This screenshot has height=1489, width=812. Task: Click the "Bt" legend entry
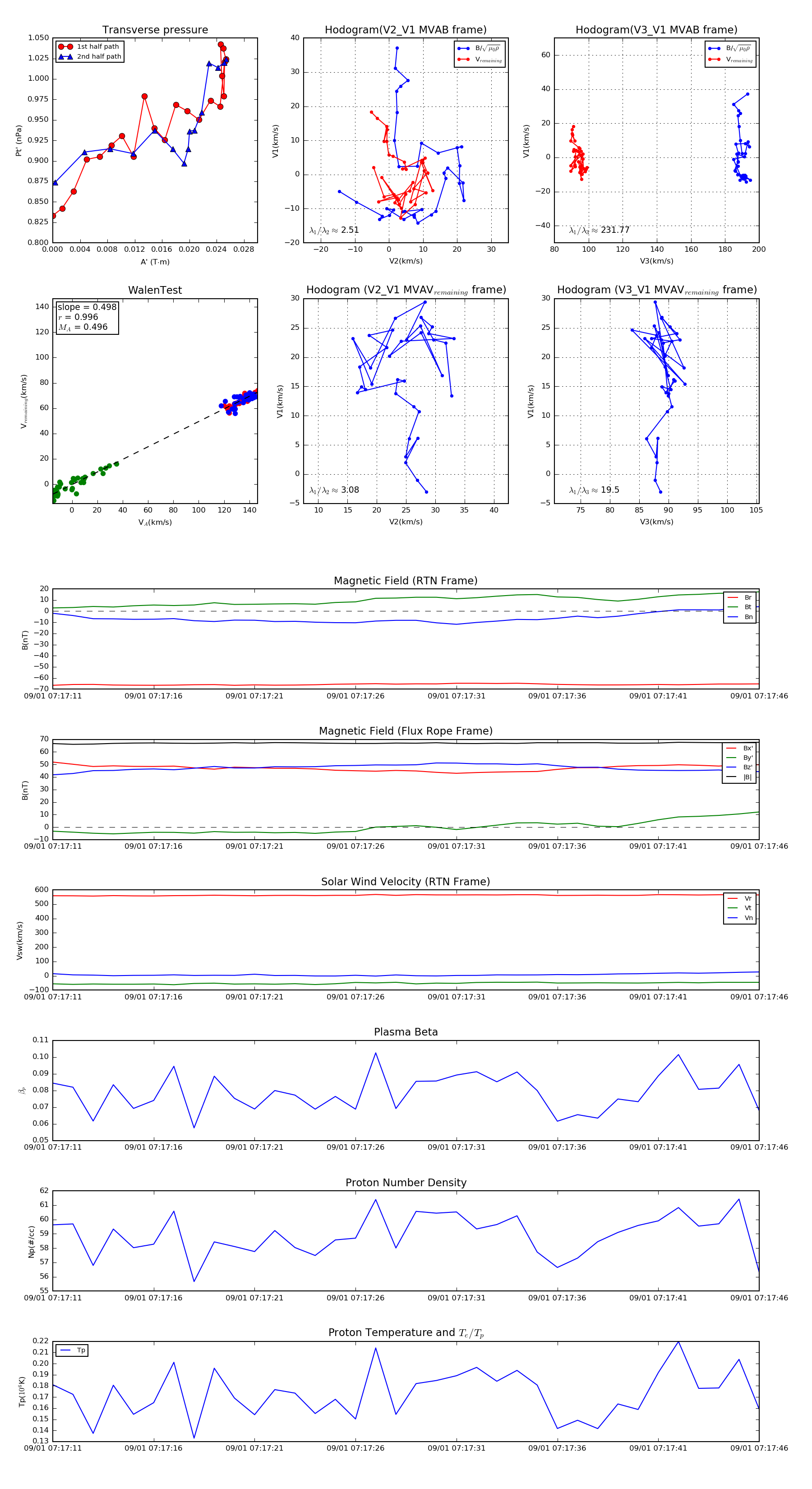coord(740,607)
